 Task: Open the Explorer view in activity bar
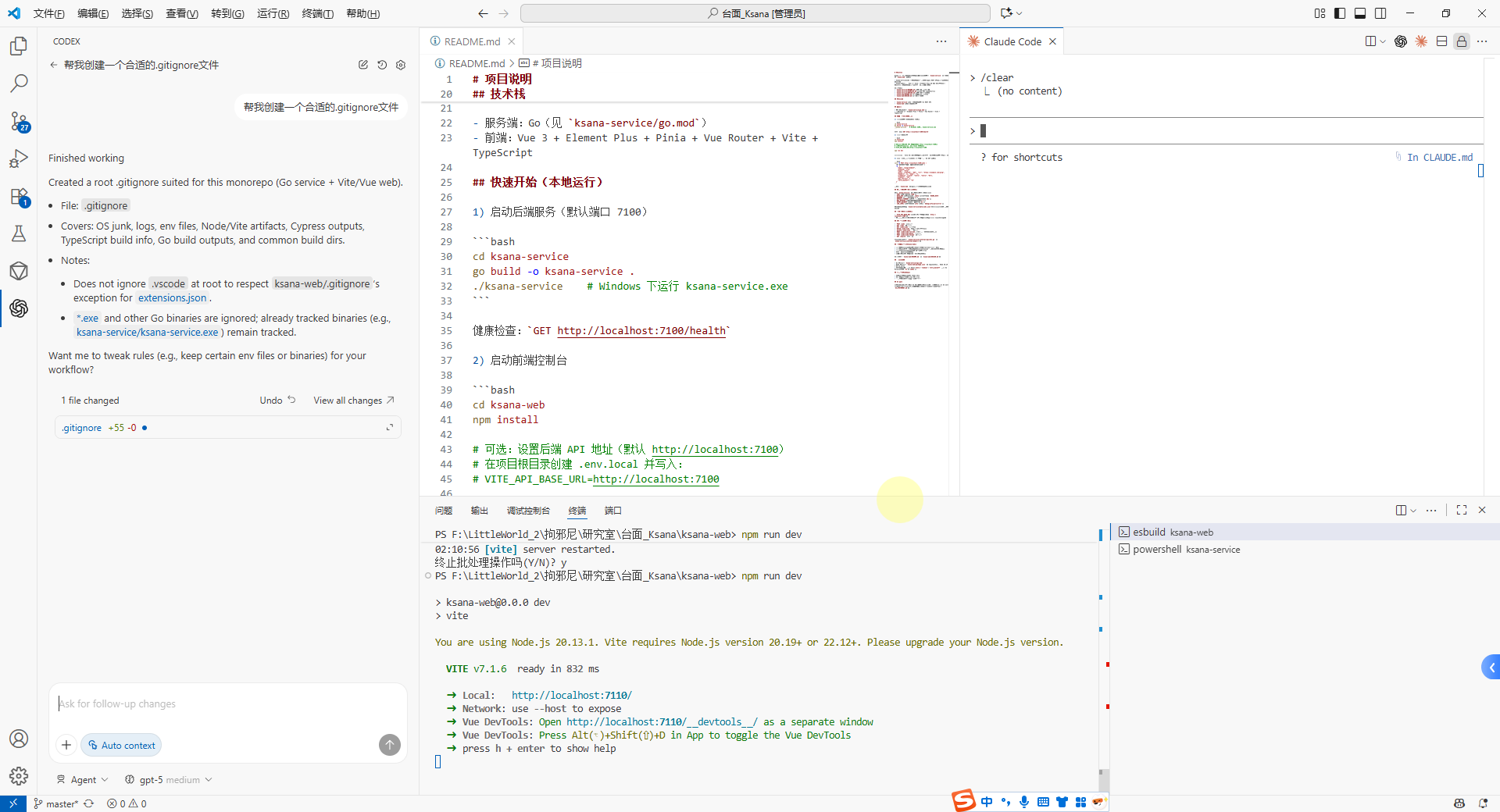19,47
